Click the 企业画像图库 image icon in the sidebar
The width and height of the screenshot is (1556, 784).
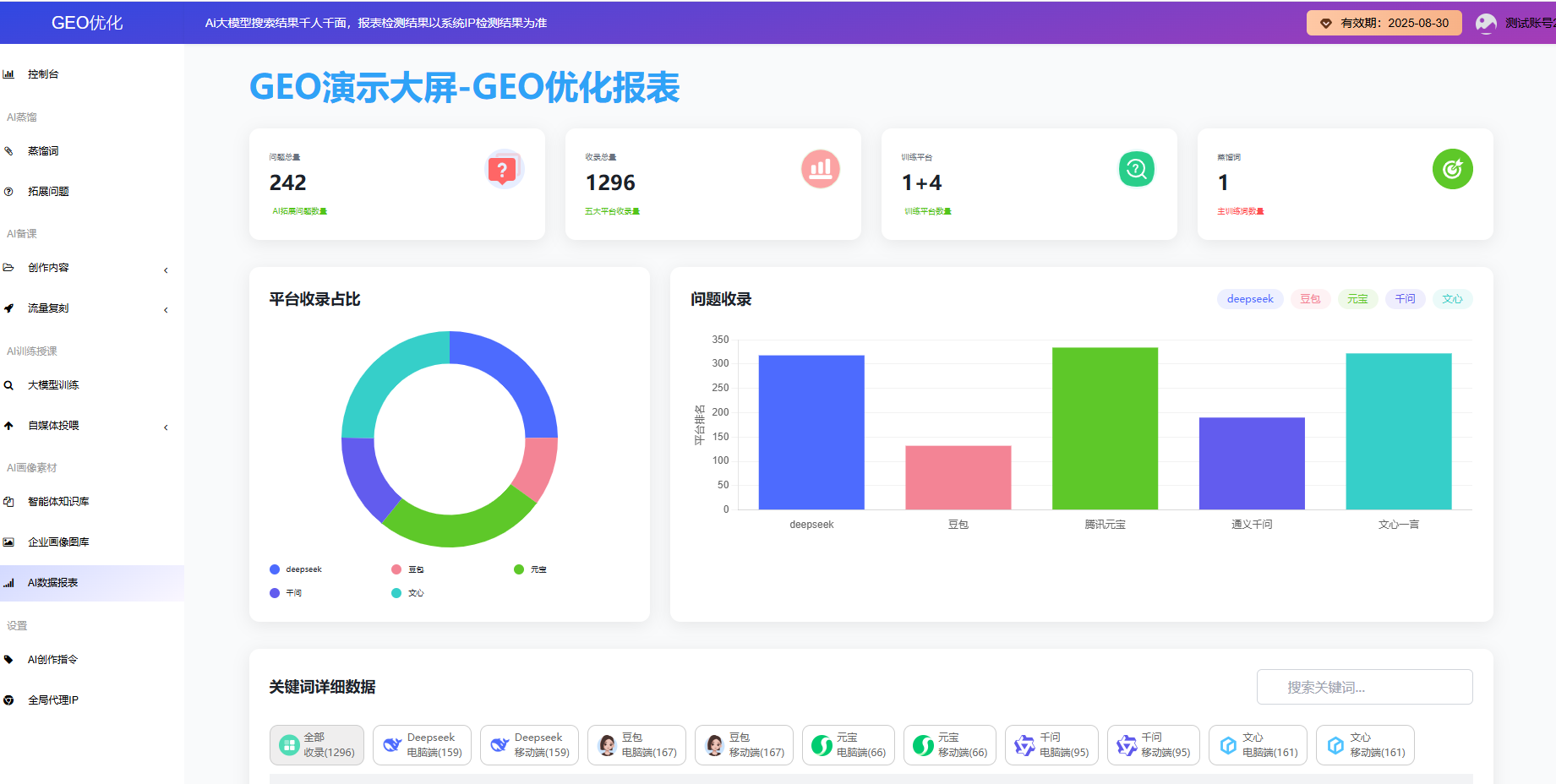(x=8, y=542)
